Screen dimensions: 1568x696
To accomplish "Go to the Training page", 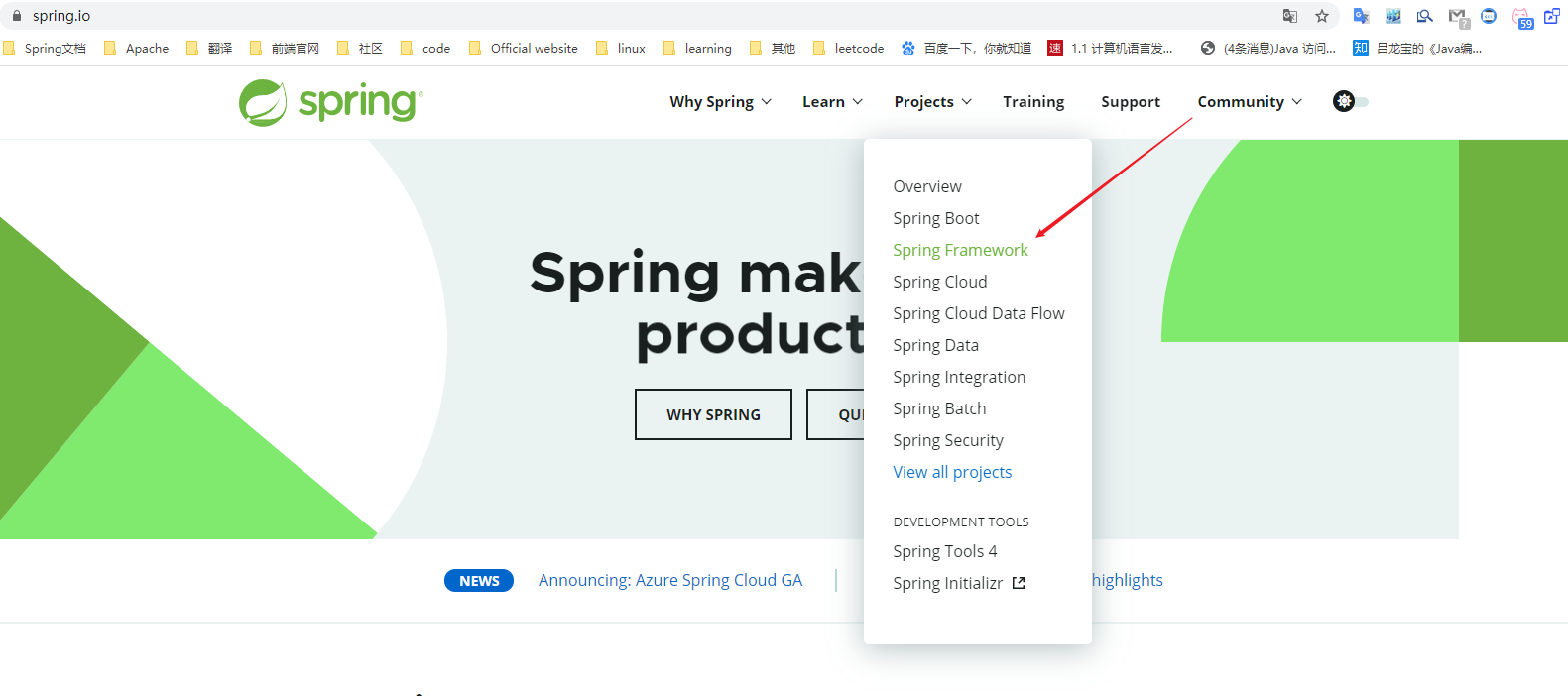I will click(x=1033, y=101).
